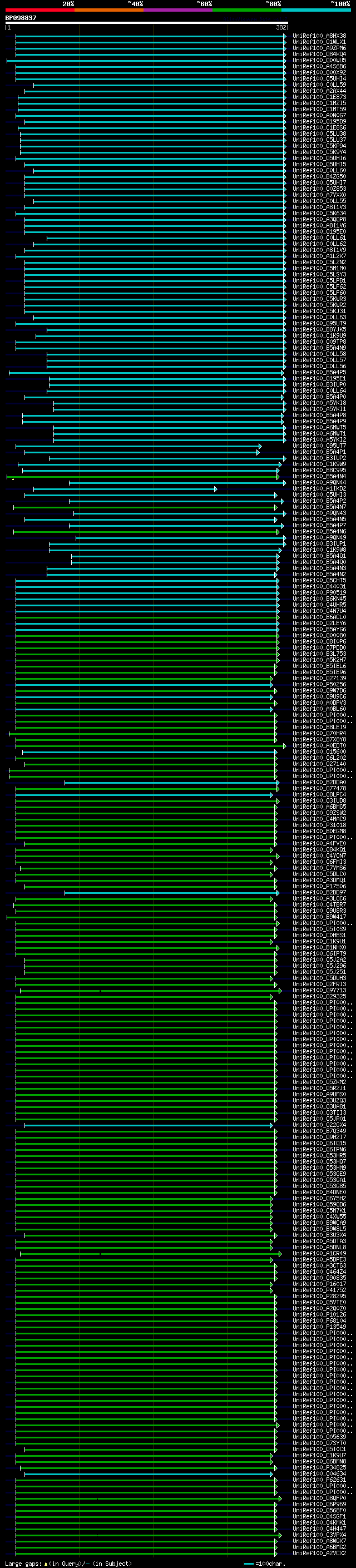Viewport: 356px width, 1568px height.
Task: Click the UniRef100_B4ZG50 label
Action: pyautogui.click(x=319, y=176)
